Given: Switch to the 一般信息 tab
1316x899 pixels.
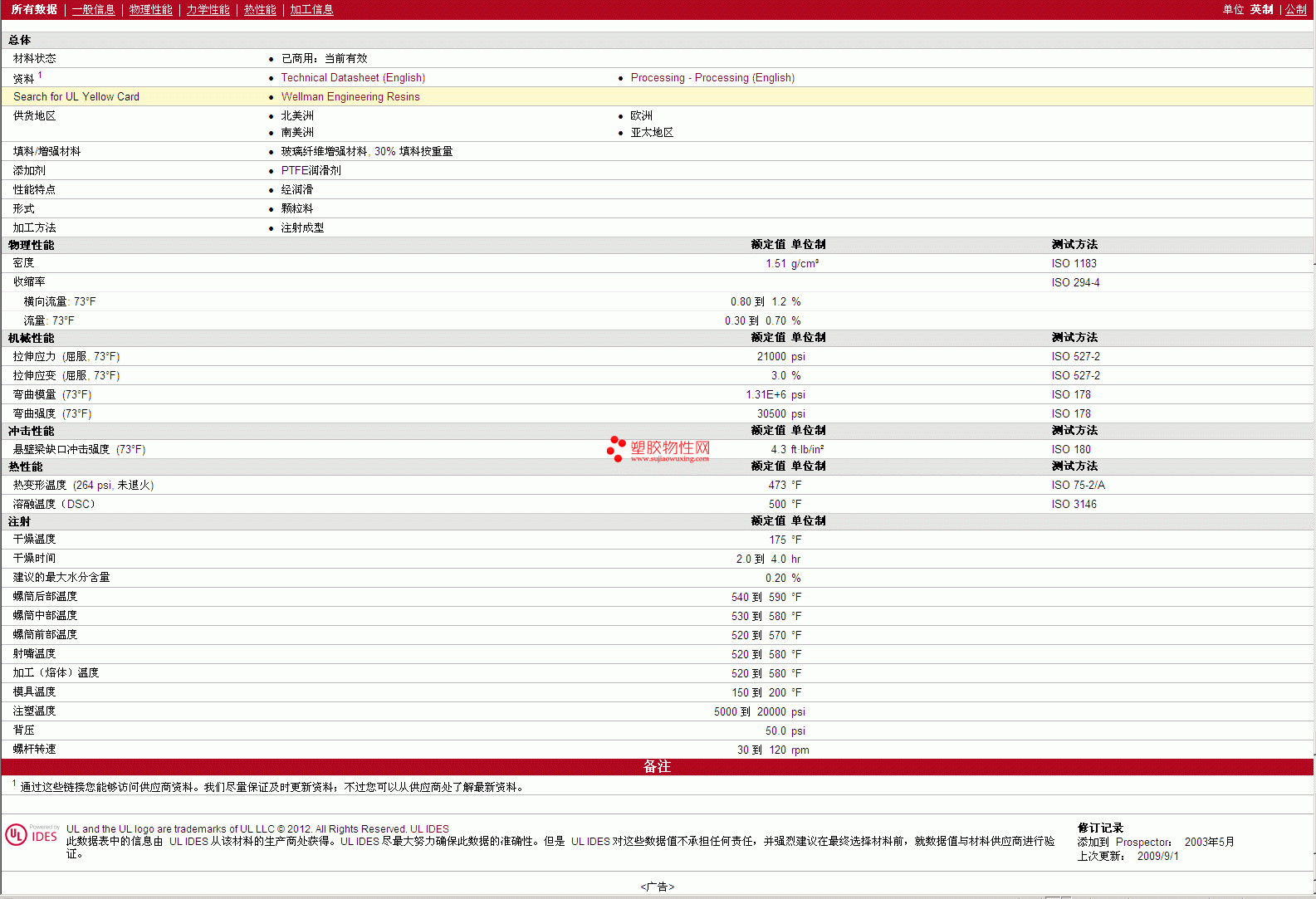Looking at the screenshot, I should click(x=93, y=10).
